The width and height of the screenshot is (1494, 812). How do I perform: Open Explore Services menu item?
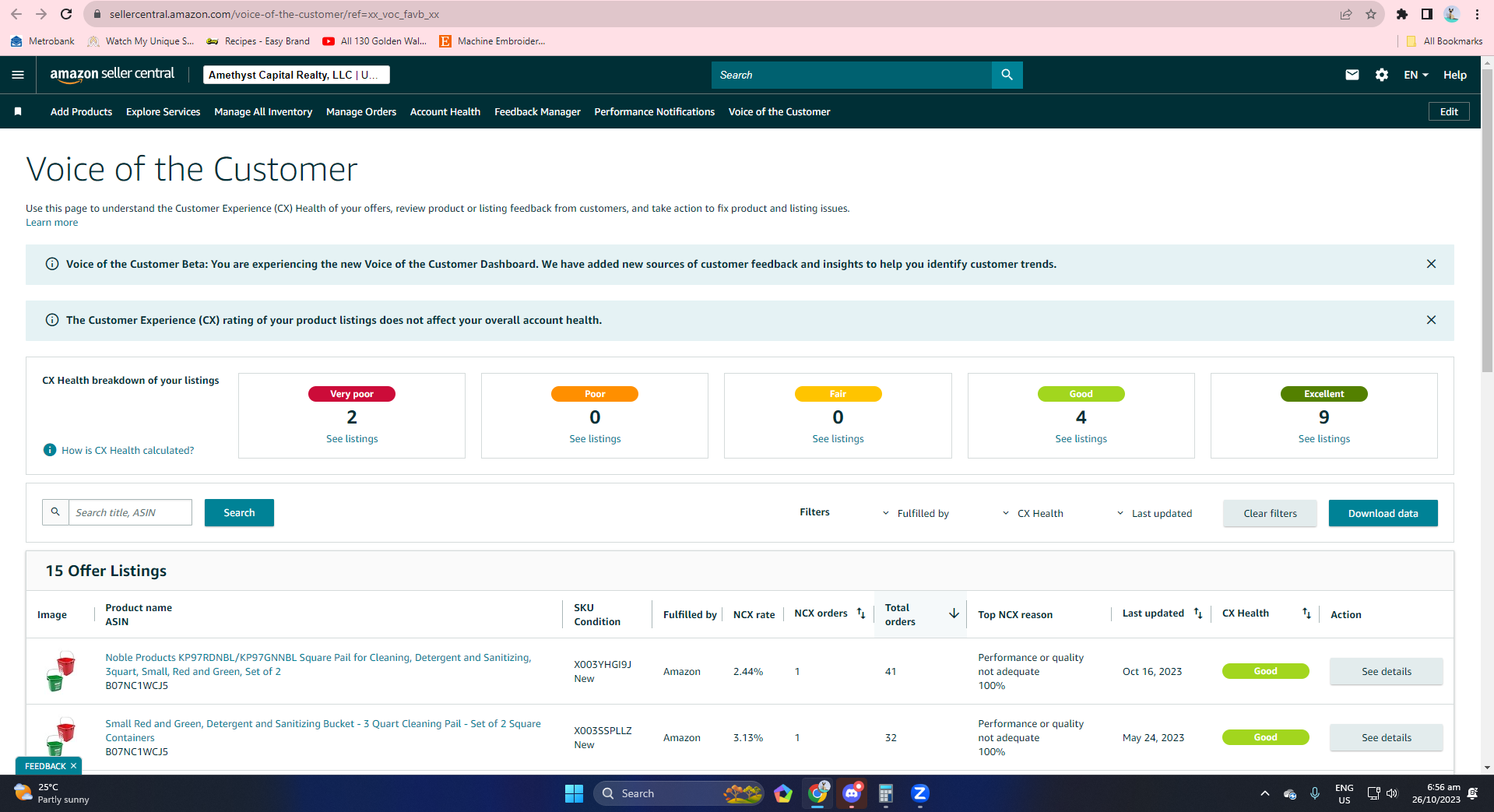pyautogui.click(x=163, y=111)
